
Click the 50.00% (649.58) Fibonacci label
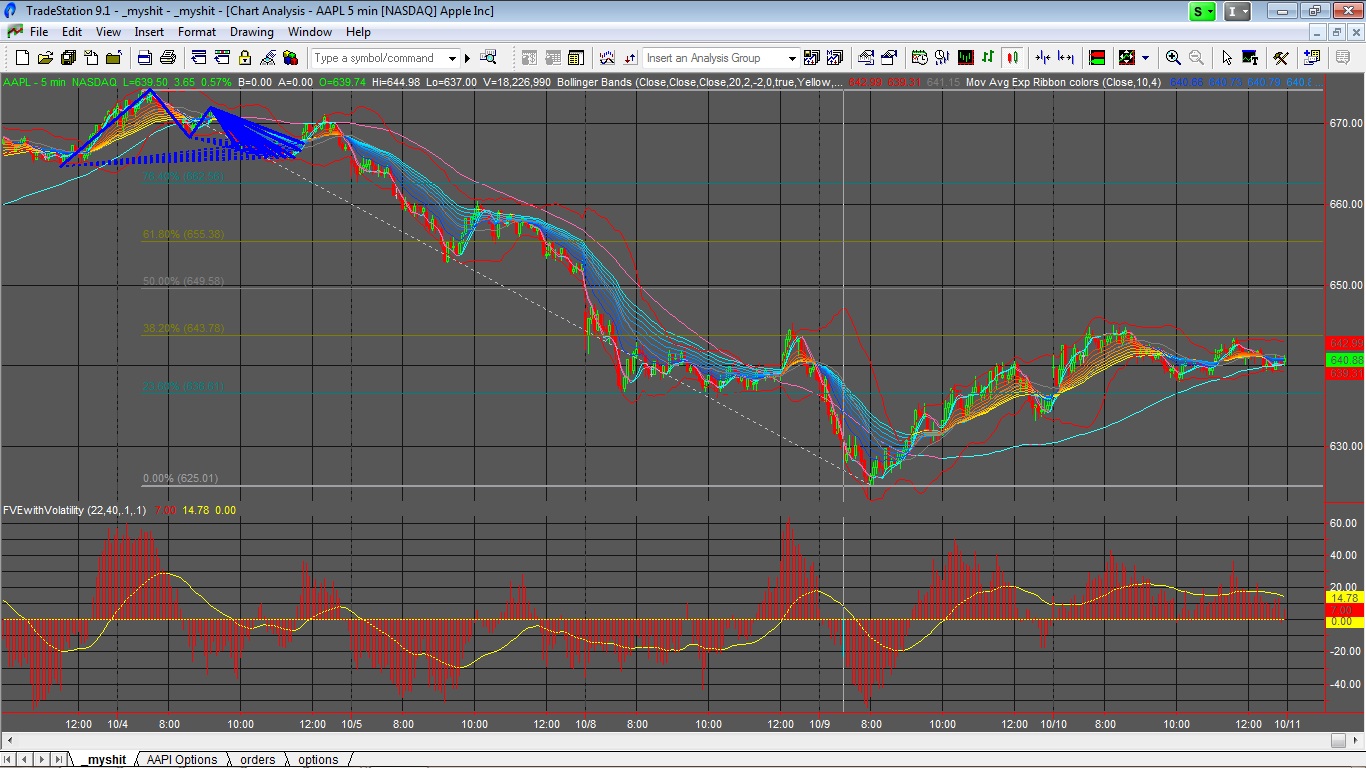pos(183,281)
